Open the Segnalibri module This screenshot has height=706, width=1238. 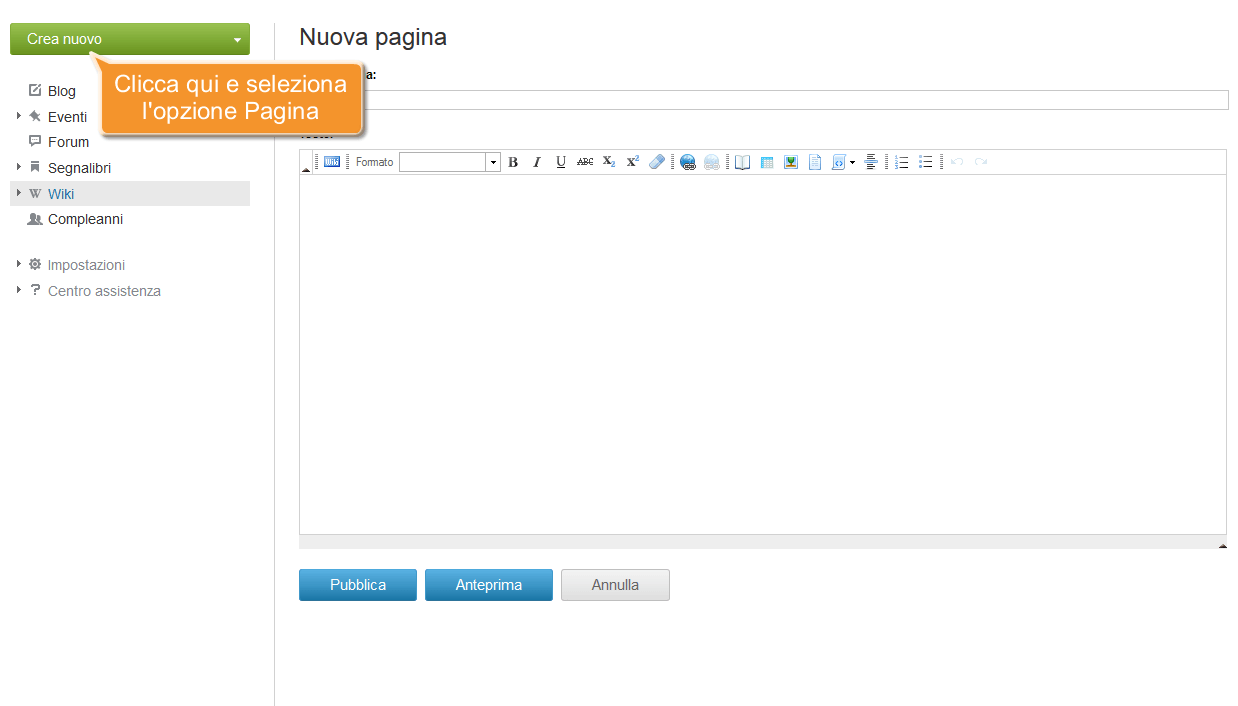click(x=79, y=168)
